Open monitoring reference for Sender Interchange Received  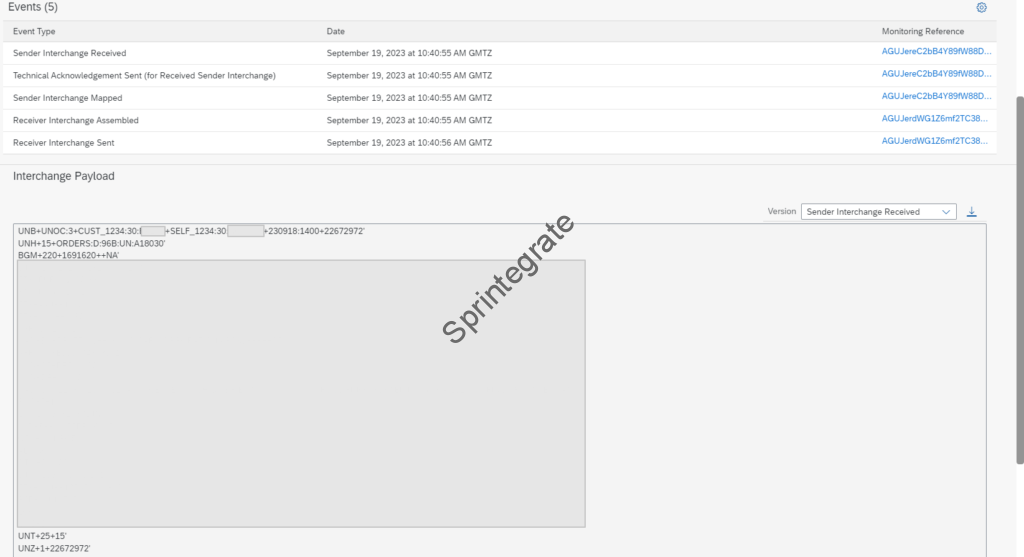tap(936, 53)
